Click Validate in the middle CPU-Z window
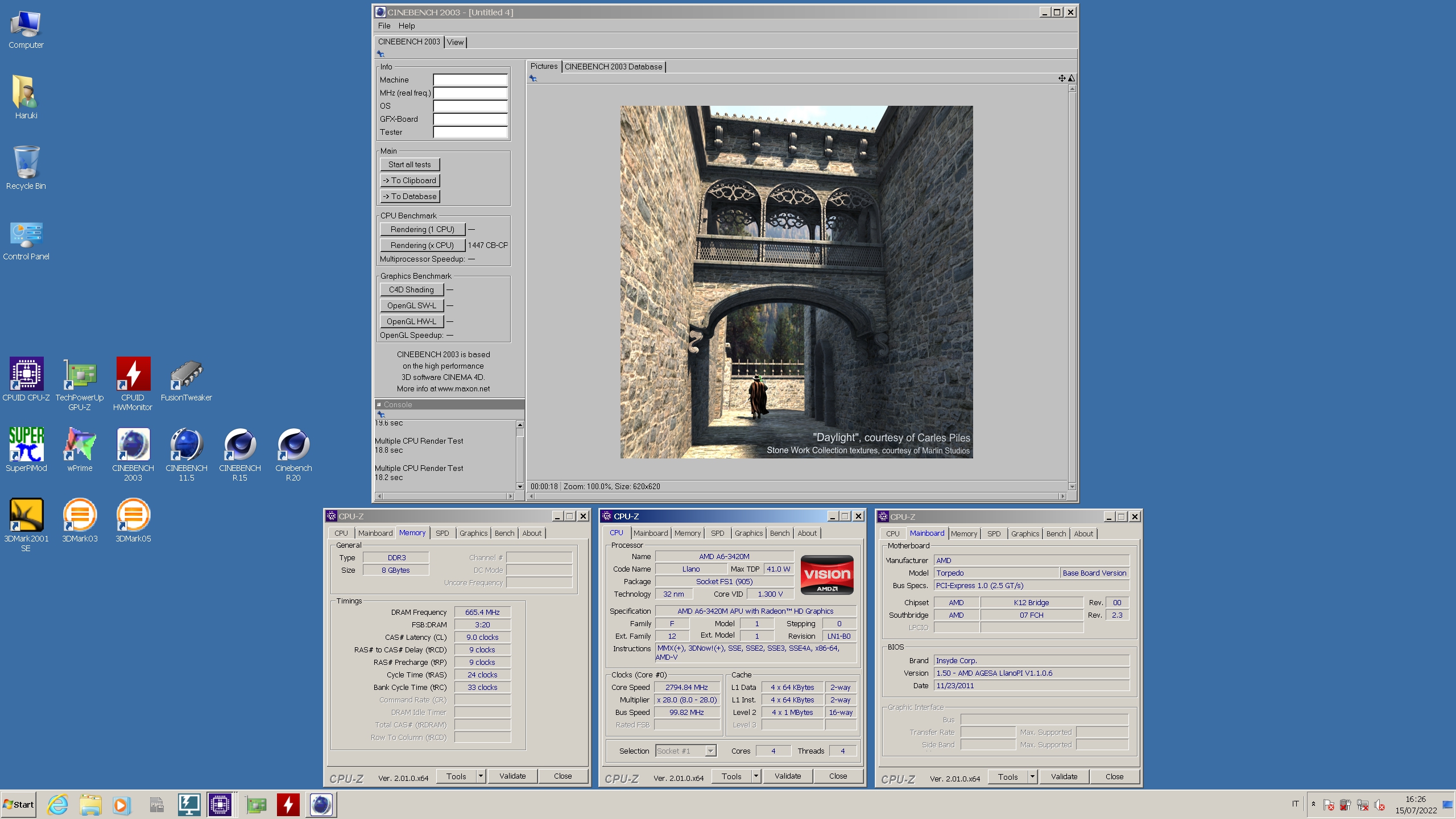 click(x=787, y=776)
